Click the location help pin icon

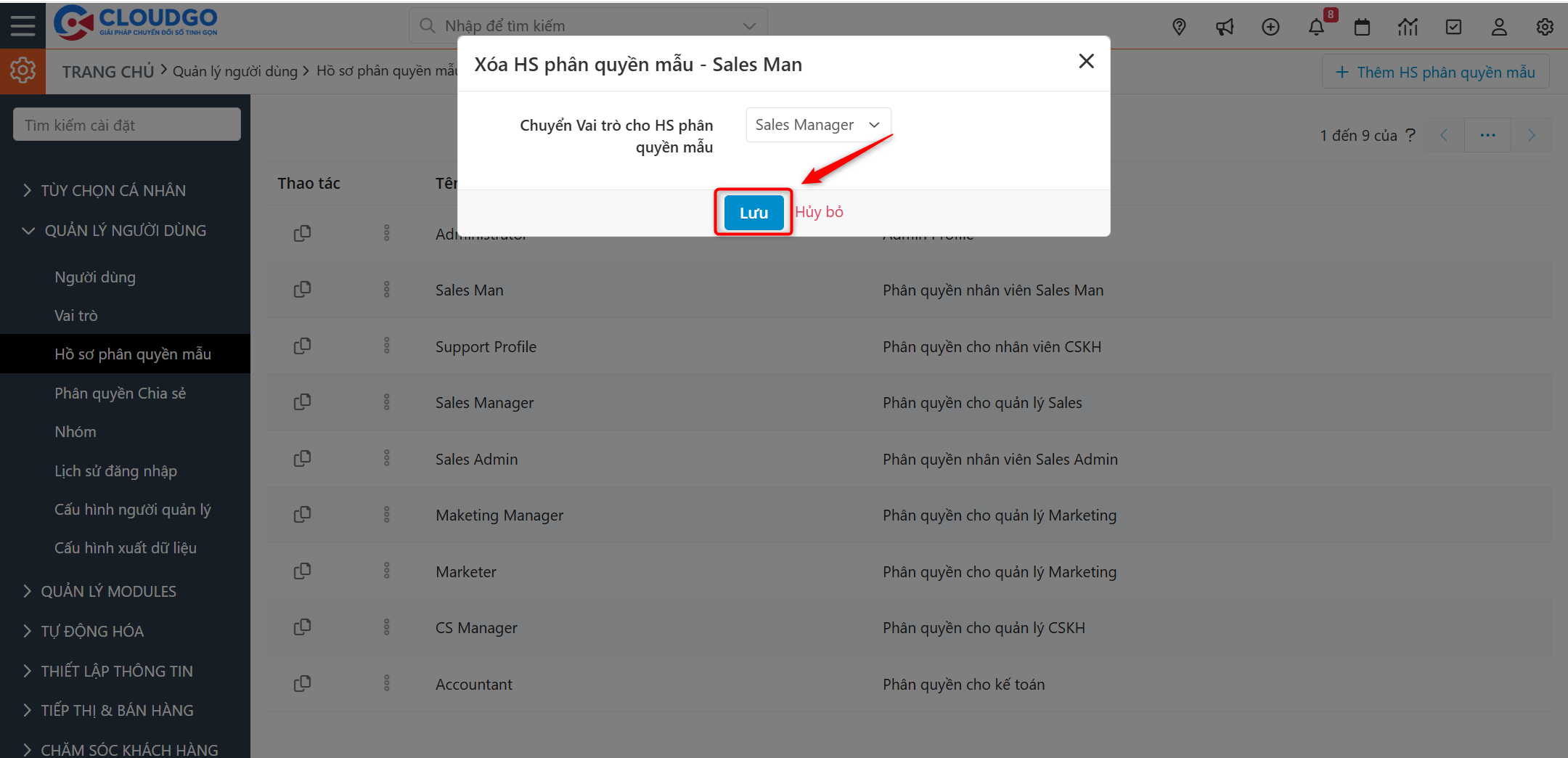[x=1179, y=27]
